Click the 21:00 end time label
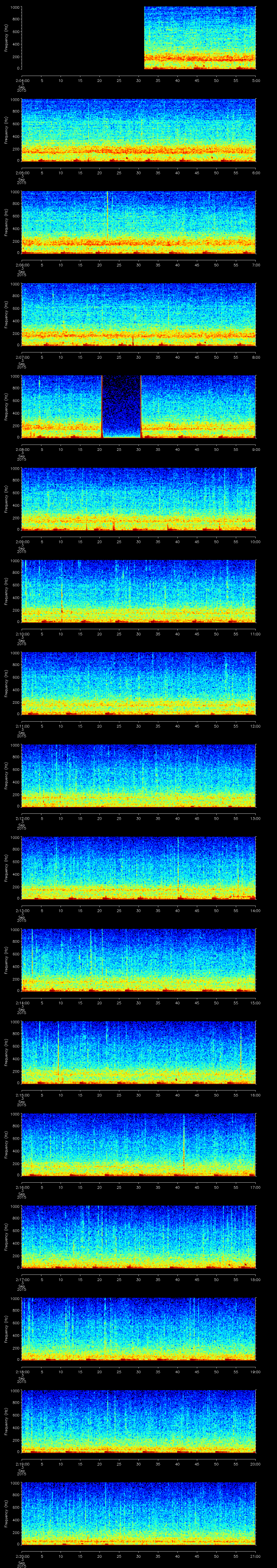This screenshot has width=277, height=1568. point(256,1556)
